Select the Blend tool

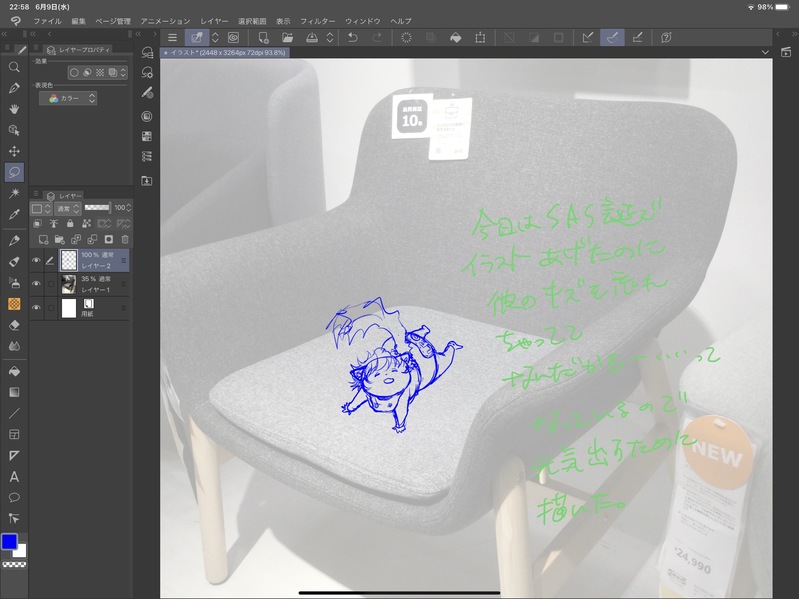14,346
